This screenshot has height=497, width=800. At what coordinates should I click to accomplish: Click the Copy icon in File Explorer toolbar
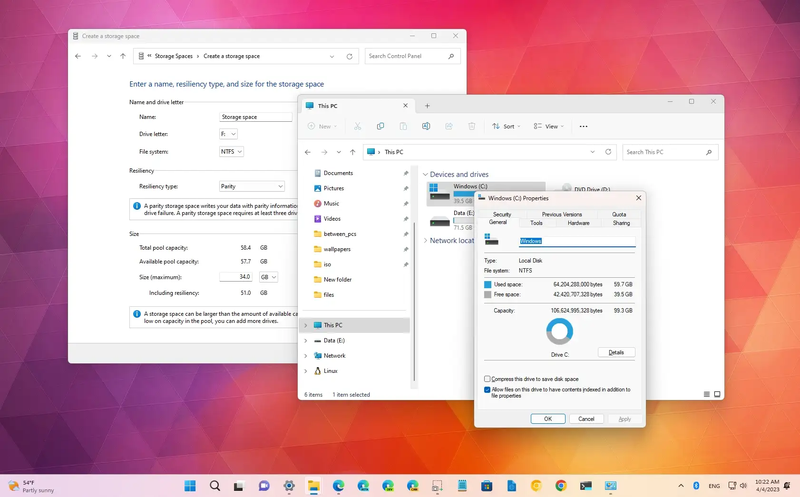381,126
